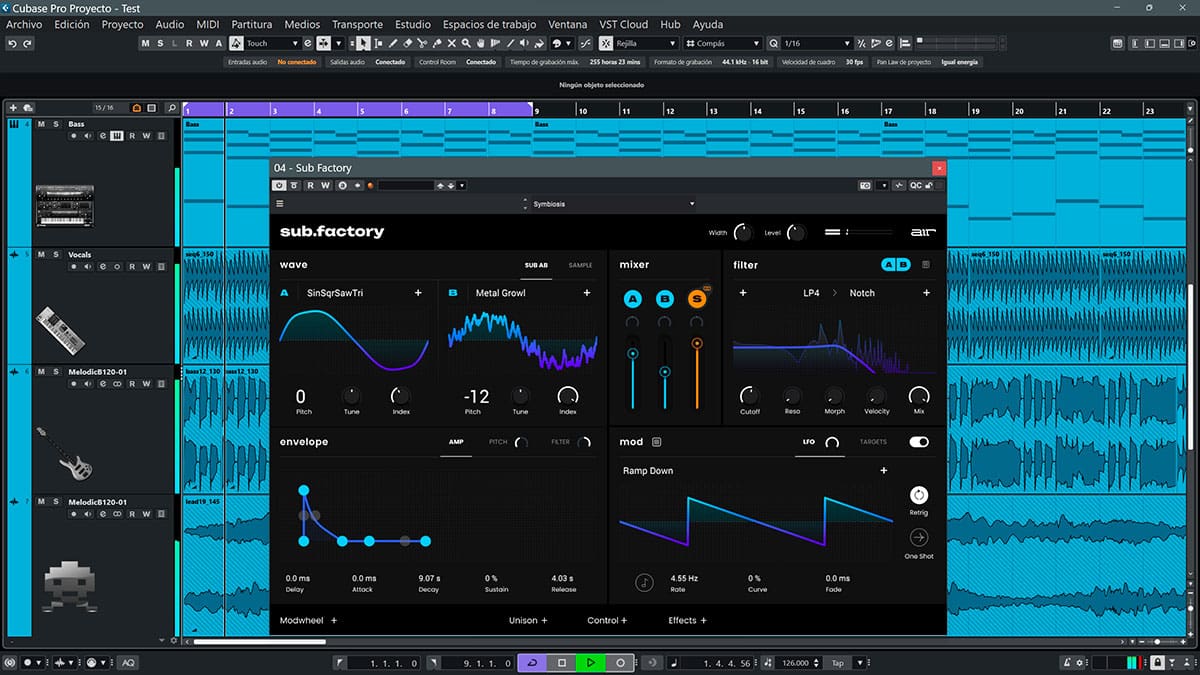This screenshot has width=1200, height=675.
Task: Select the Mute X tool
Action: (x=452, y=43)
